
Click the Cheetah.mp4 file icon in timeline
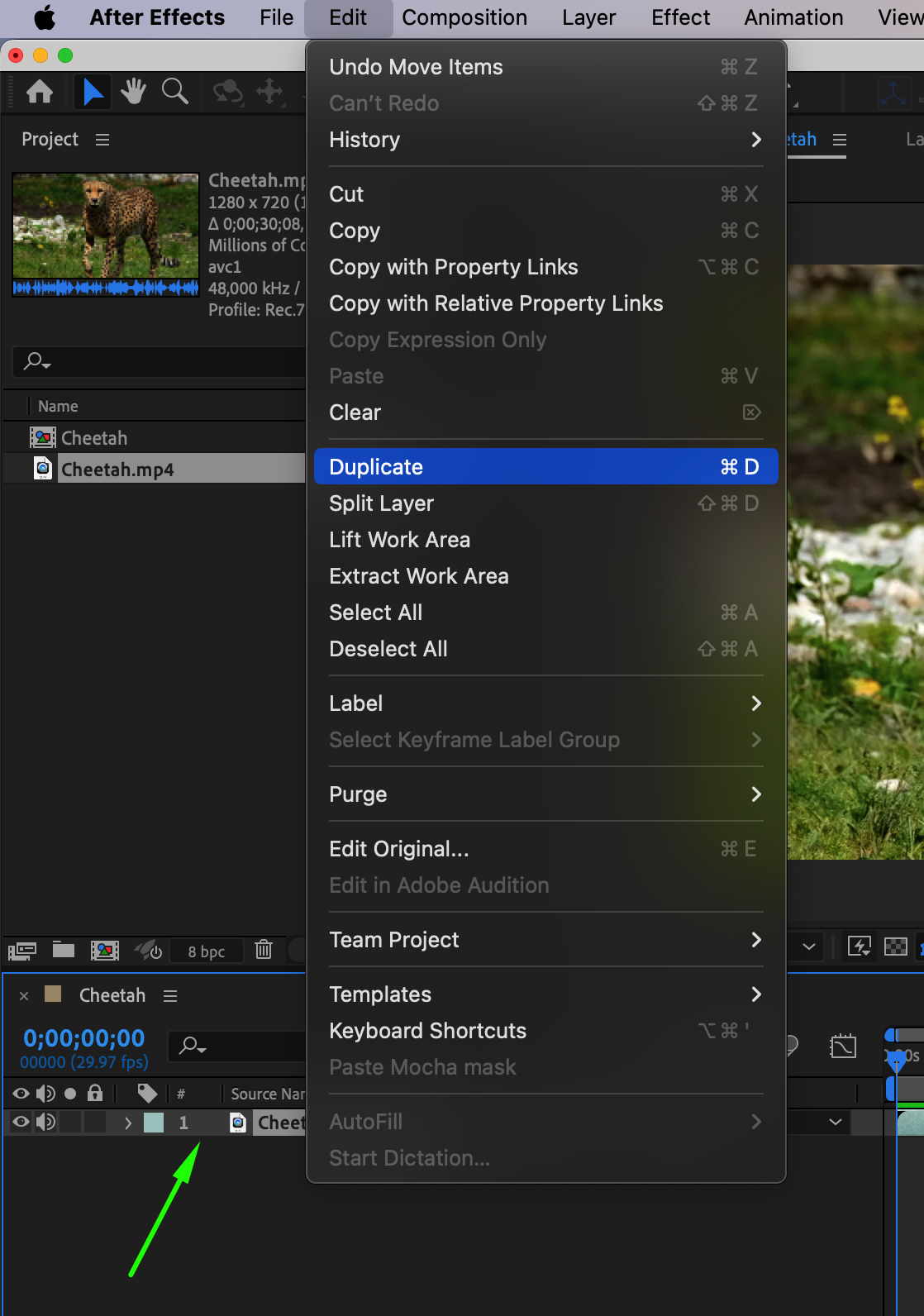tap(238, 1123)
